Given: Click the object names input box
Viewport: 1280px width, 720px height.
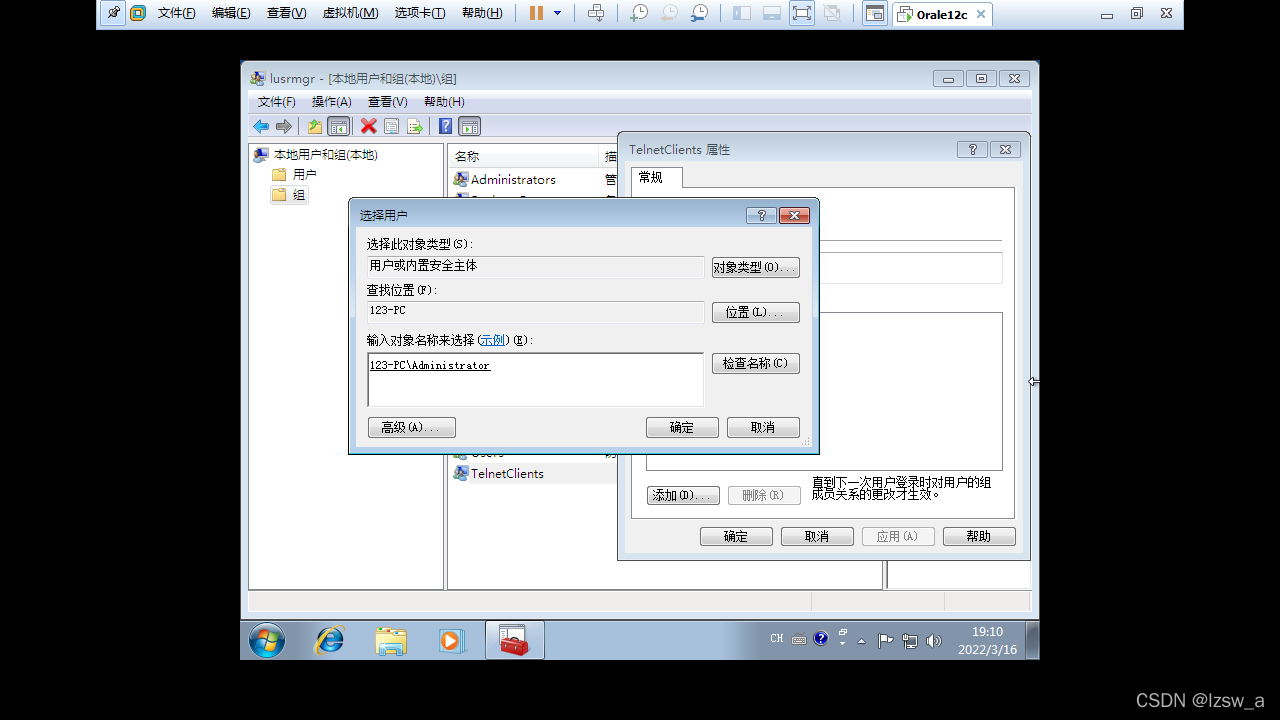Looking at the screenshot, I should (535, 380).
